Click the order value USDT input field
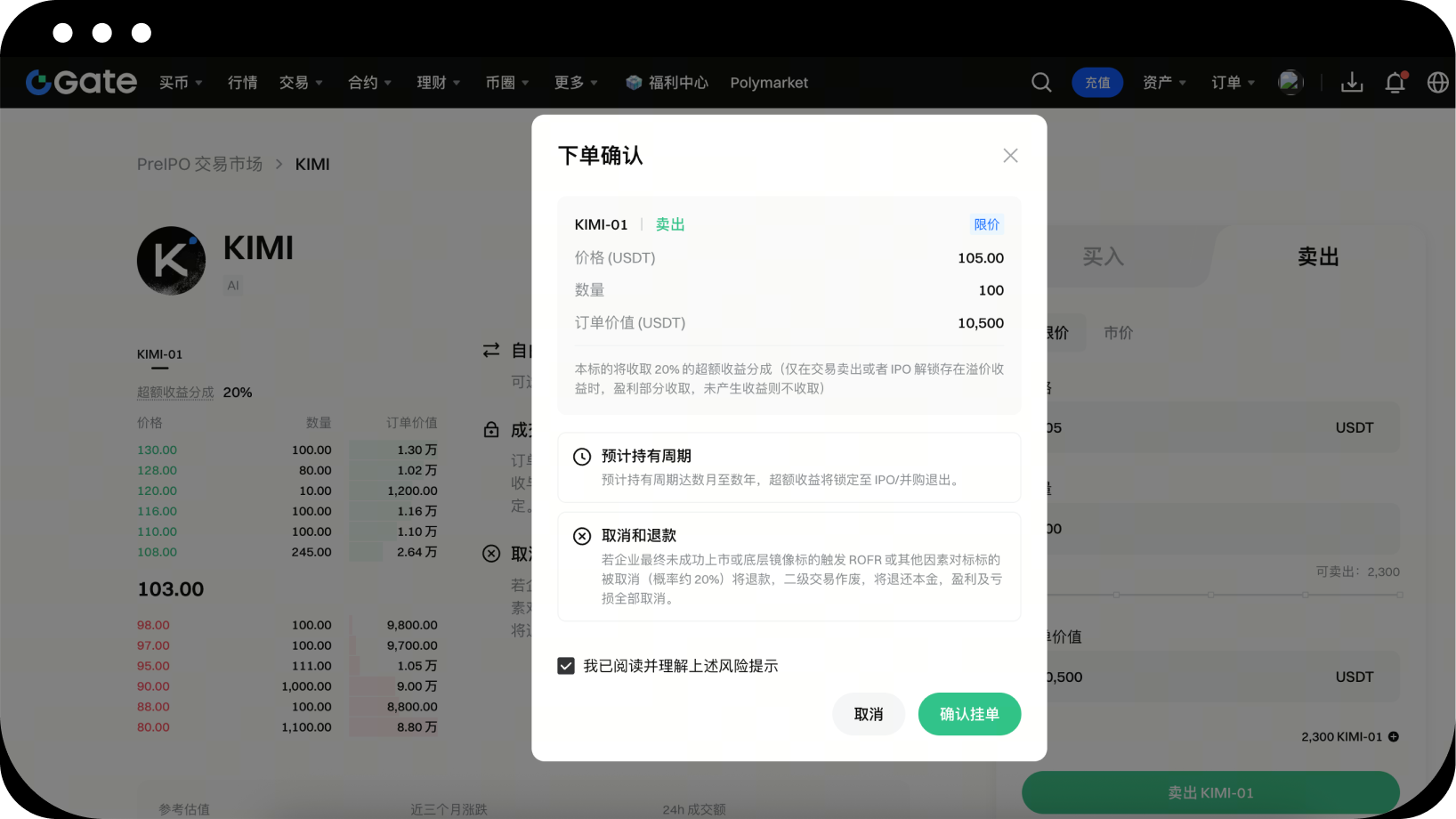This screenshot has height=819, width=1456. (1222, 677)
